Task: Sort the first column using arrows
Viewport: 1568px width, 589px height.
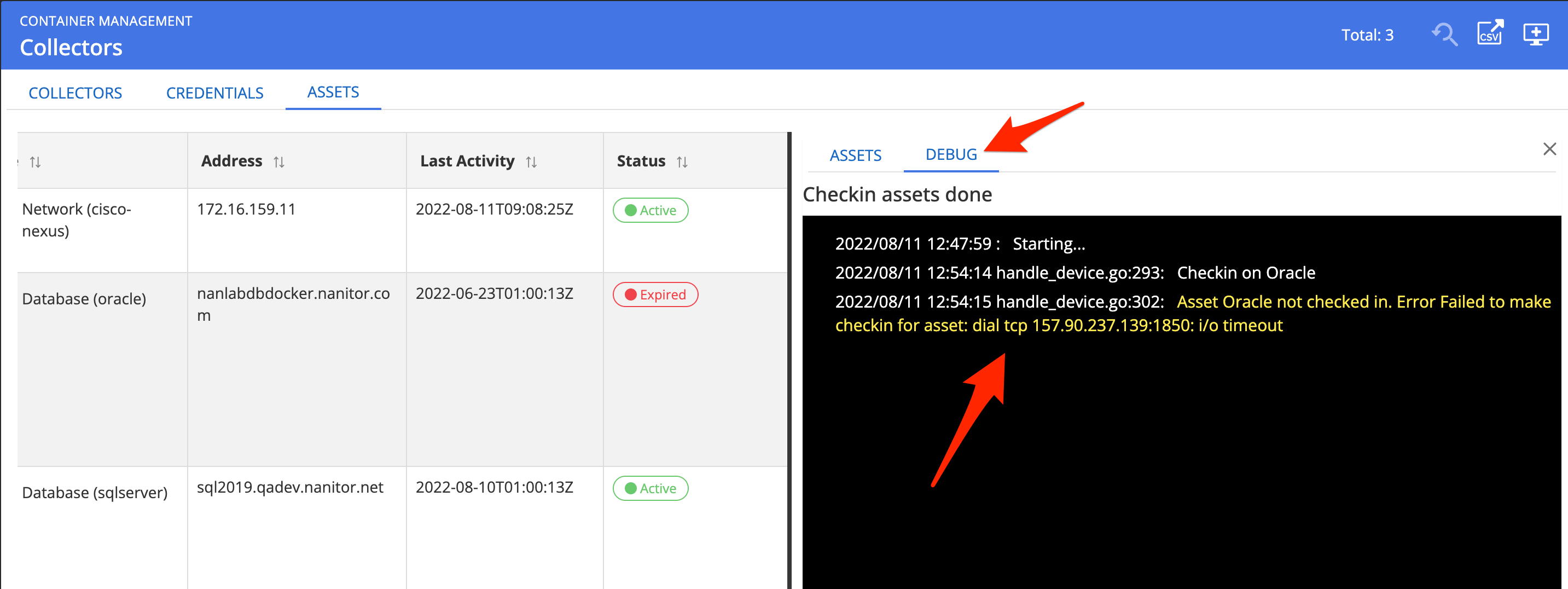Action: click(36, 162)
